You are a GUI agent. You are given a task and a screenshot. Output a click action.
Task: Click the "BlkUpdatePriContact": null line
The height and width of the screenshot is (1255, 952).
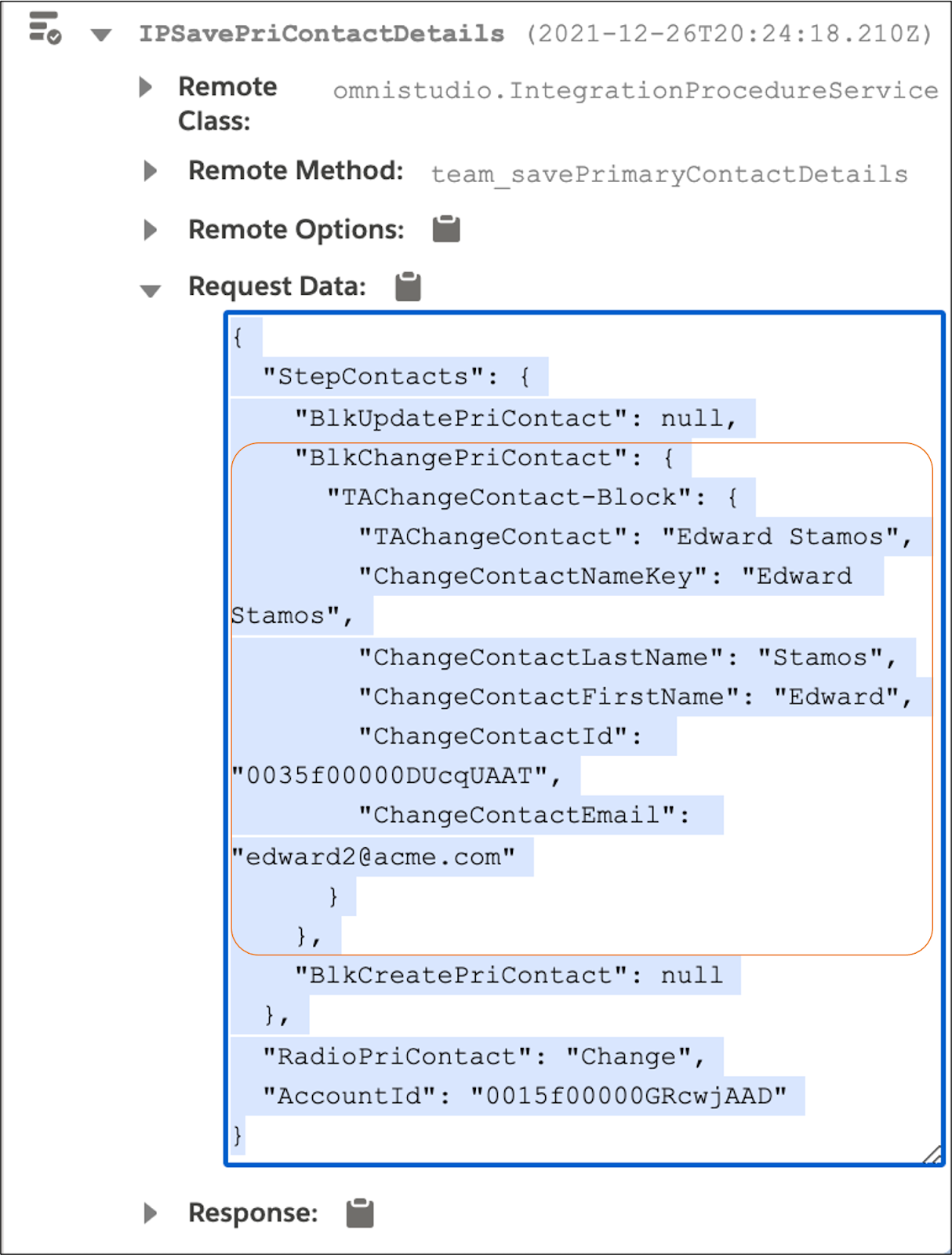(x=516, y=418)
